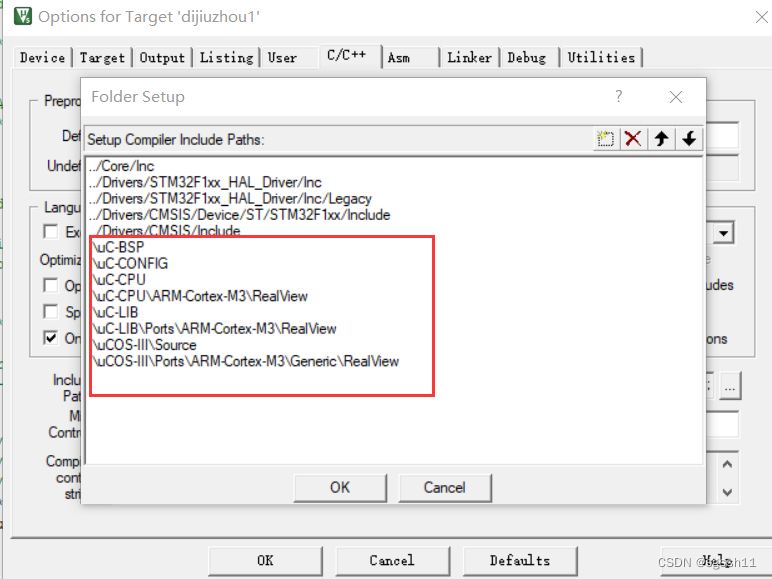Open the dropdown arrow in Language group
Image resolution: width=772 pixels, height=579 pixels.
pos(723,233)
